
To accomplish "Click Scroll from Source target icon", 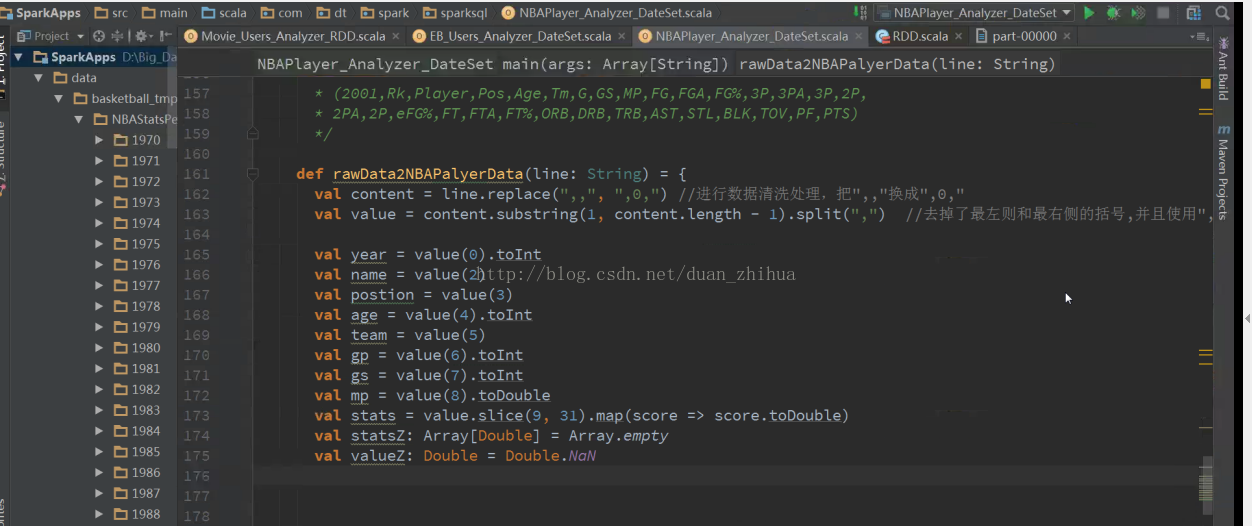I will pyautogui.click(x=99, y=36).
